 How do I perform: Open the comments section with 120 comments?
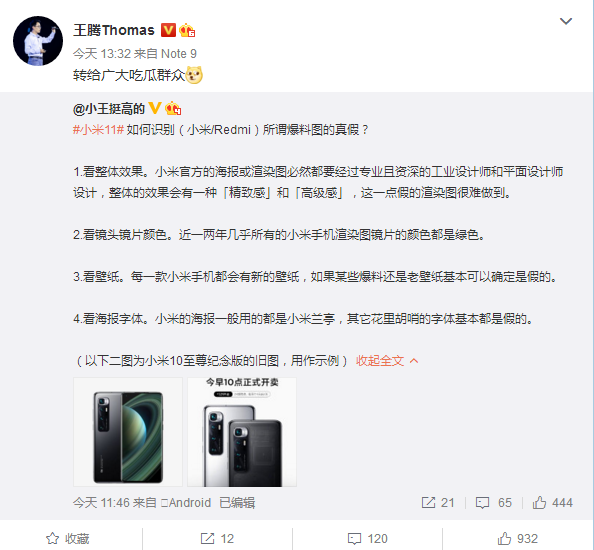pos(367,538)
